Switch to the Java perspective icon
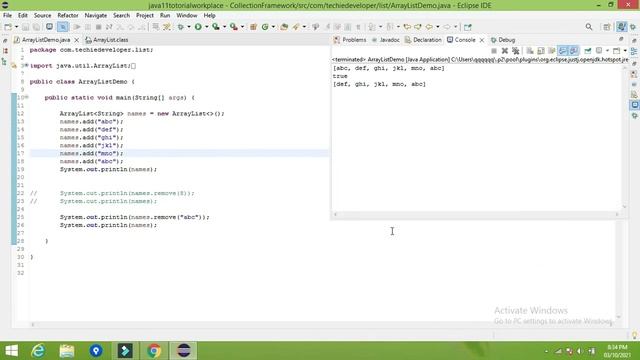This screenshot has width=640, height=360. 621,27
